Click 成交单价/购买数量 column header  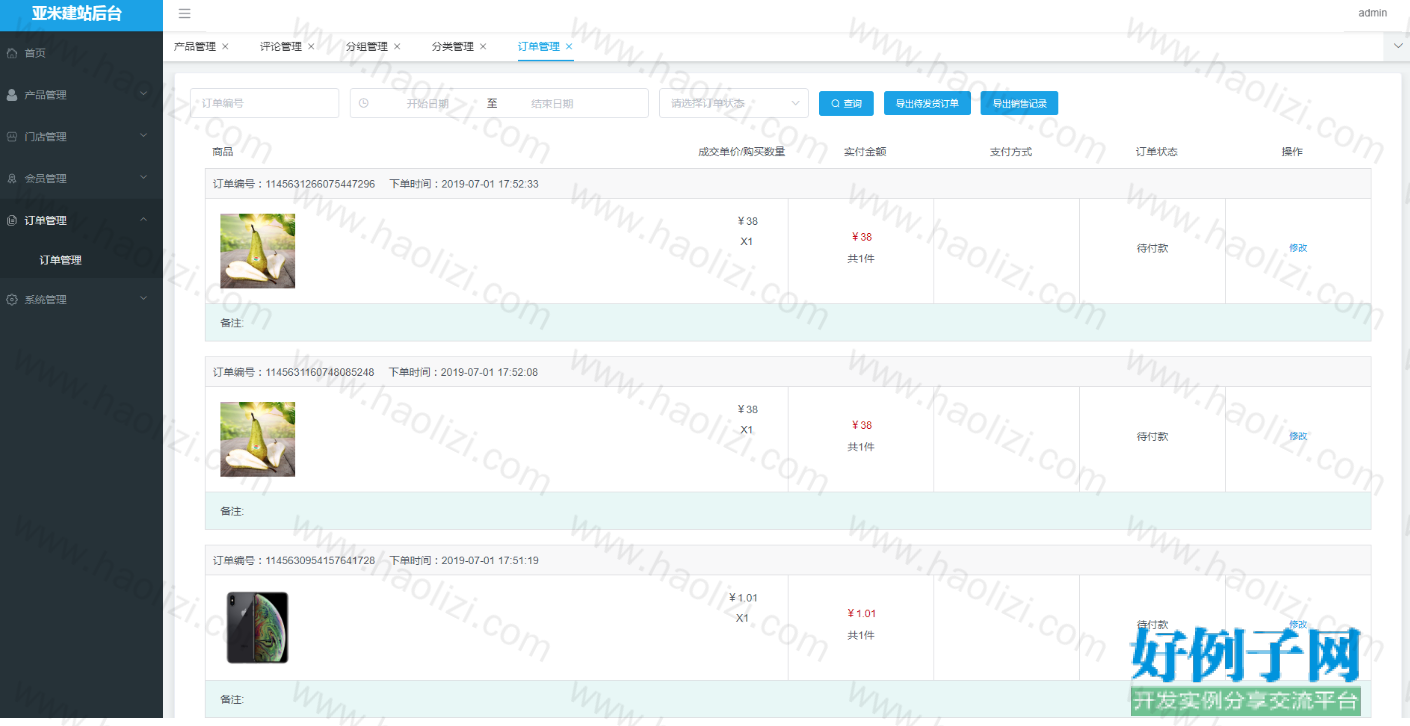tap(742, 152)
